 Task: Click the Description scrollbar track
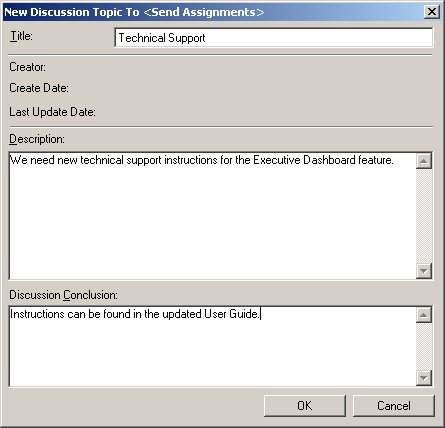click(424, 216)
